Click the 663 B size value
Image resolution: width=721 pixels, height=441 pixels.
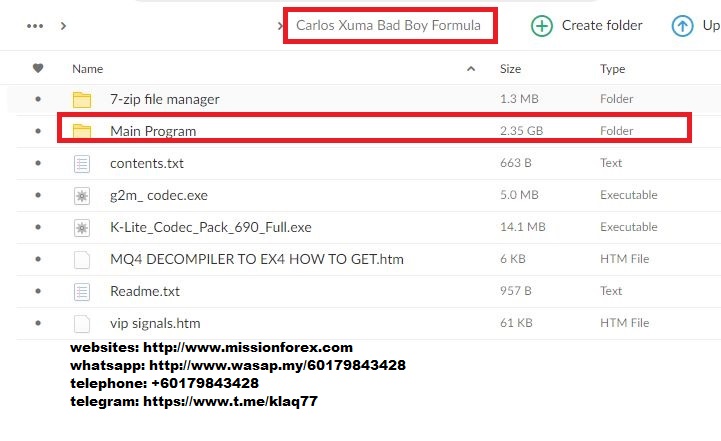click(515, 163)
